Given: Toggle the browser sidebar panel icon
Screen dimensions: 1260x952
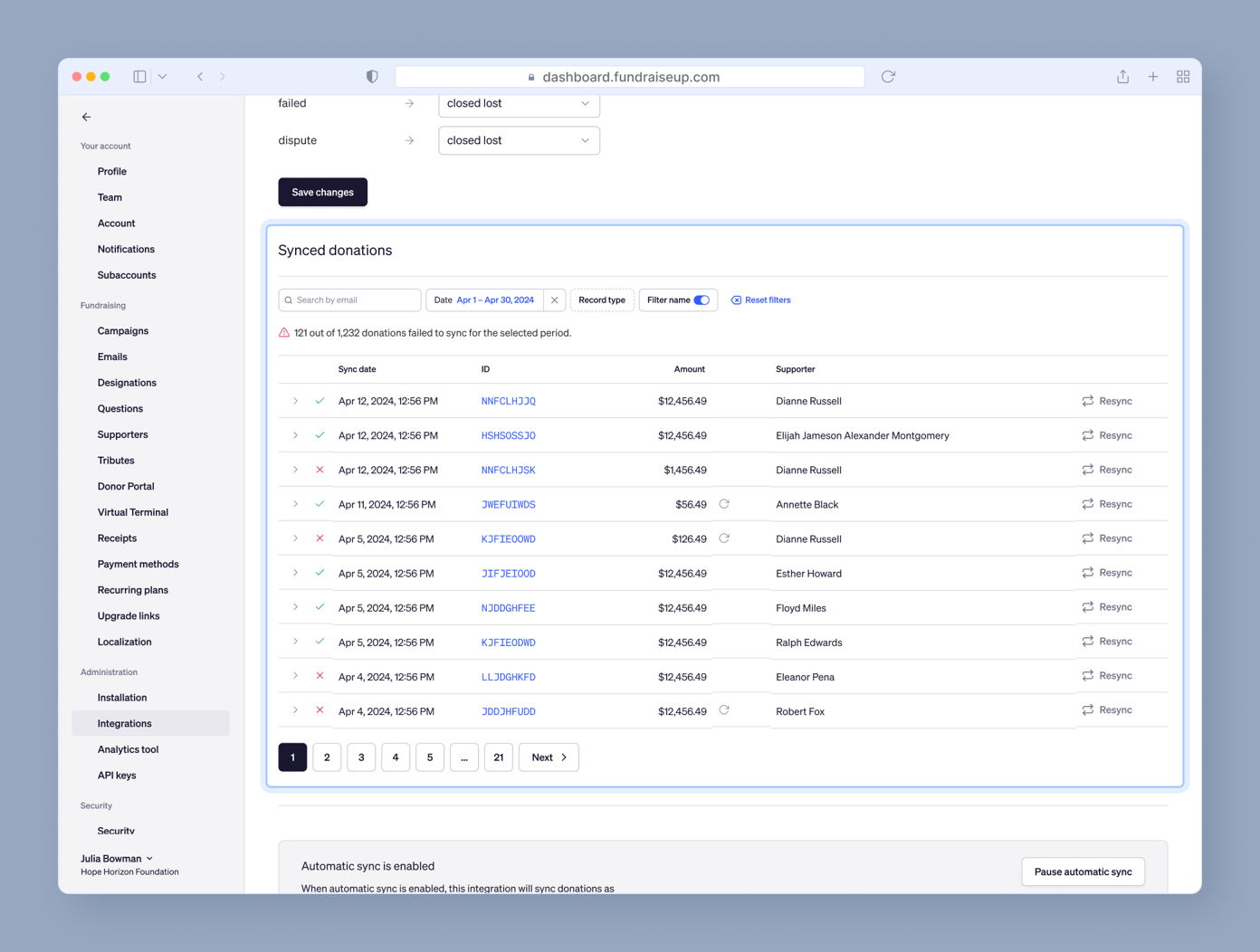Looking at the screenshot, I should pyautogui.click(x=139, y=77).
